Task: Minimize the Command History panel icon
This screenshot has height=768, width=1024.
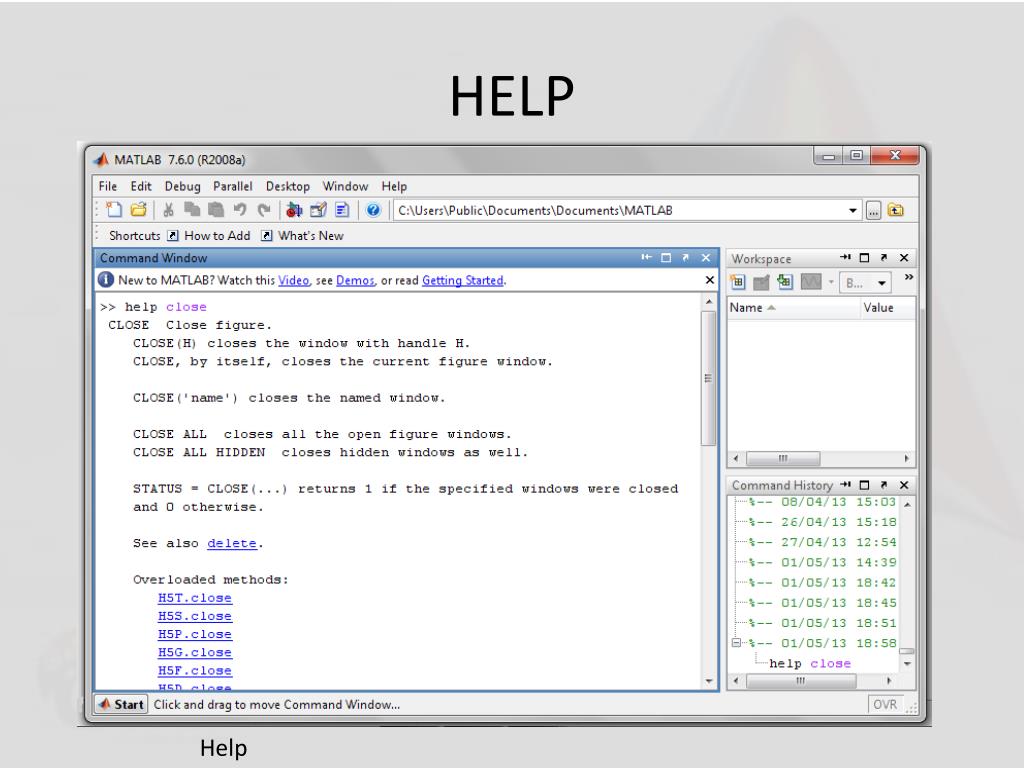Action: pos(845,485)
